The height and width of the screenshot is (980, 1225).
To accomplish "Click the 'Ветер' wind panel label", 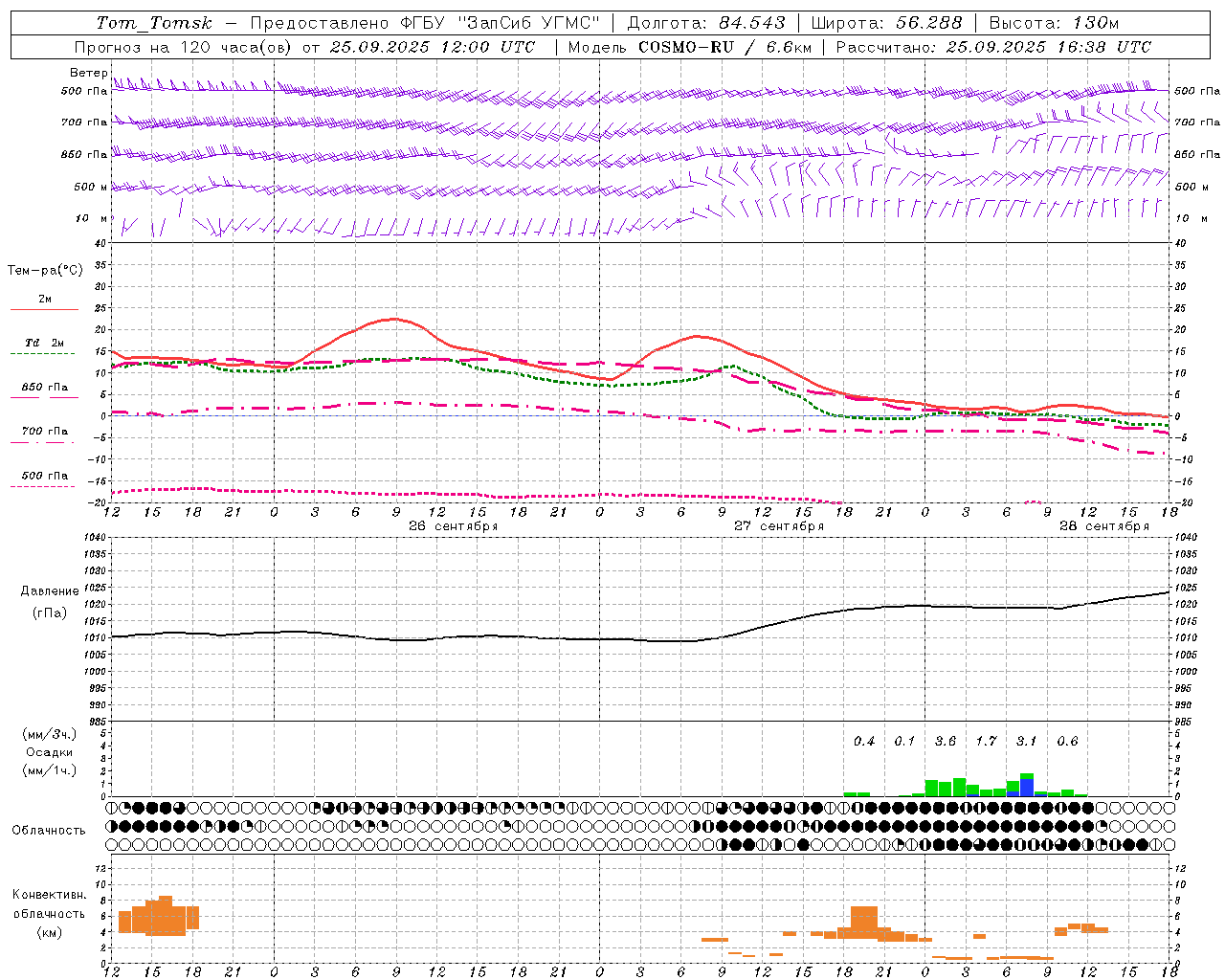I will 89,73.
